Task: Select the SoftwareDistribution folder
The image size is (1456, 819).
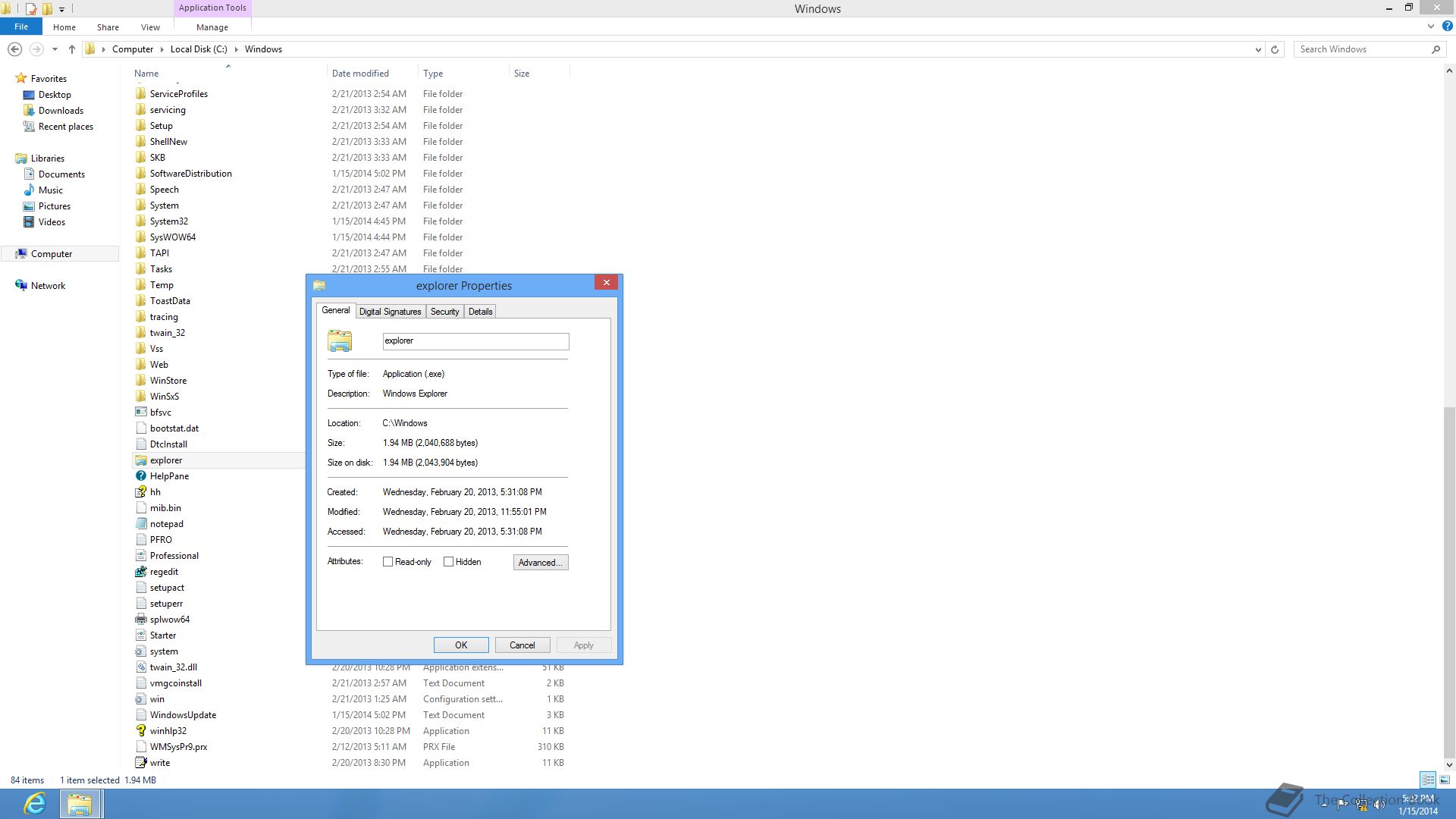Action: pyautogui.click(x=190, y=174)
